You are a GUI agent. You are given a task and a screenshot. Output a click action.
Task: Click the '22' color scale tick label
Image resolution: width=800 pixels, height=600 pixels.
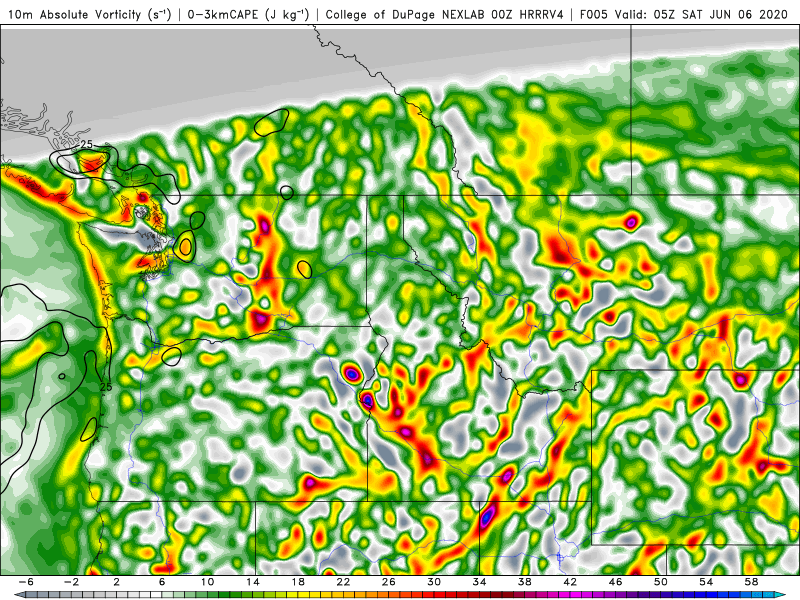click(x=343, y=582)
